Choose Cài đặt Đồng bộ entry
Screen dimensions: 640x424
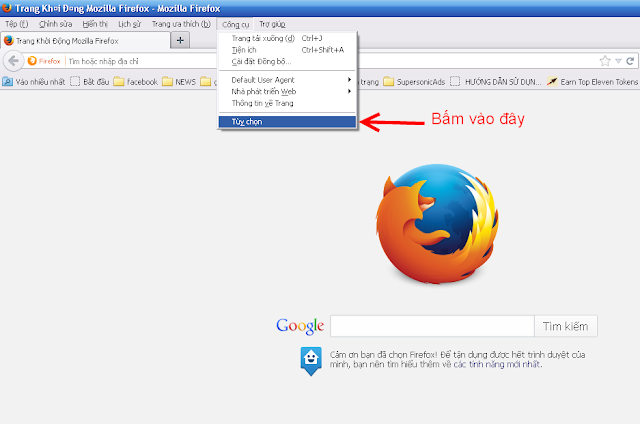click(287, 62)
